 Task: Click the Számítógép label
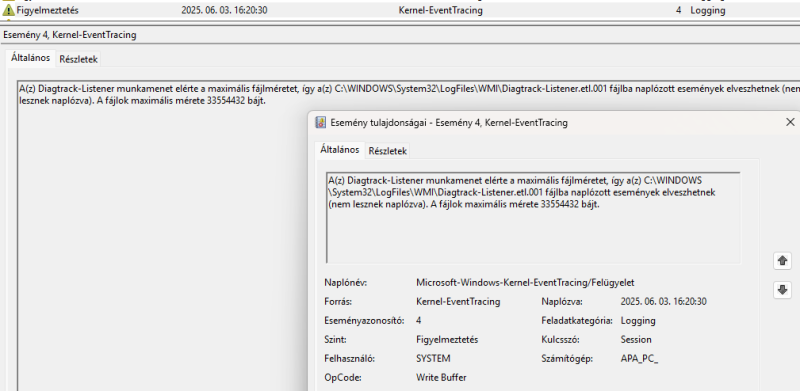coord(567,359)
